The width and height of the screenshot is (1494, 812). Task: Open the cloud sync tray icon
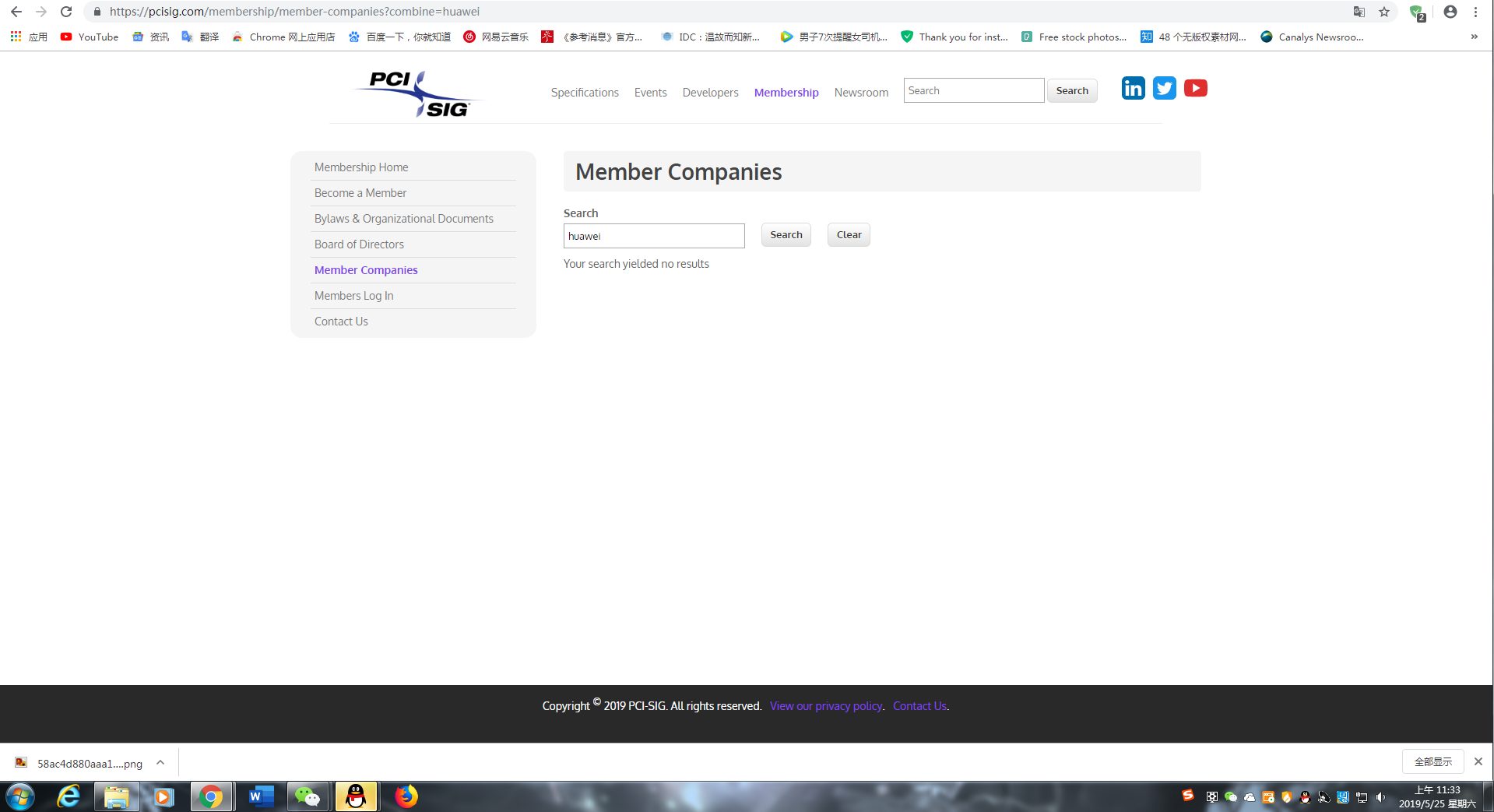pyautogui.click(x=1250, y=797)
